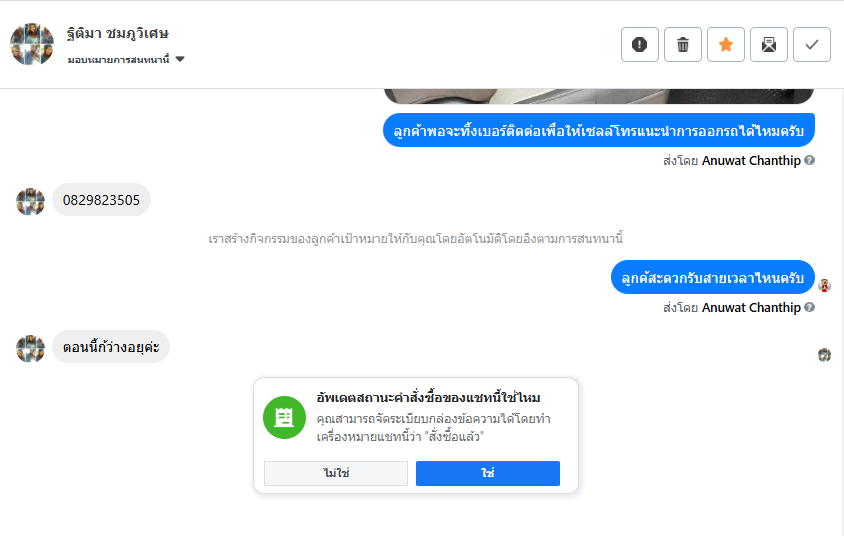
Task: Click help icon beside first Anuwat Chanthip
Action: click(809, 160)
